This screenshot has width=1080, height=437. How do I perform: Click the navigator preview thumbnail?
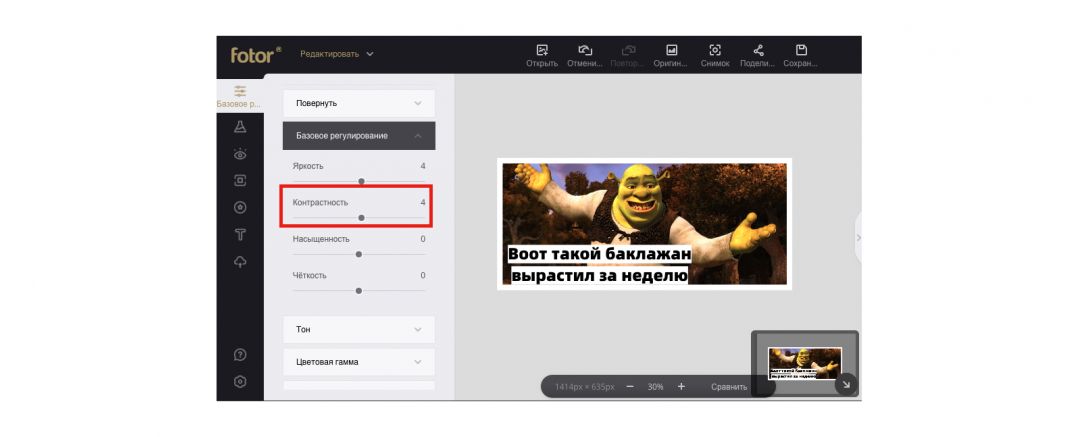[x=804, y=363]
